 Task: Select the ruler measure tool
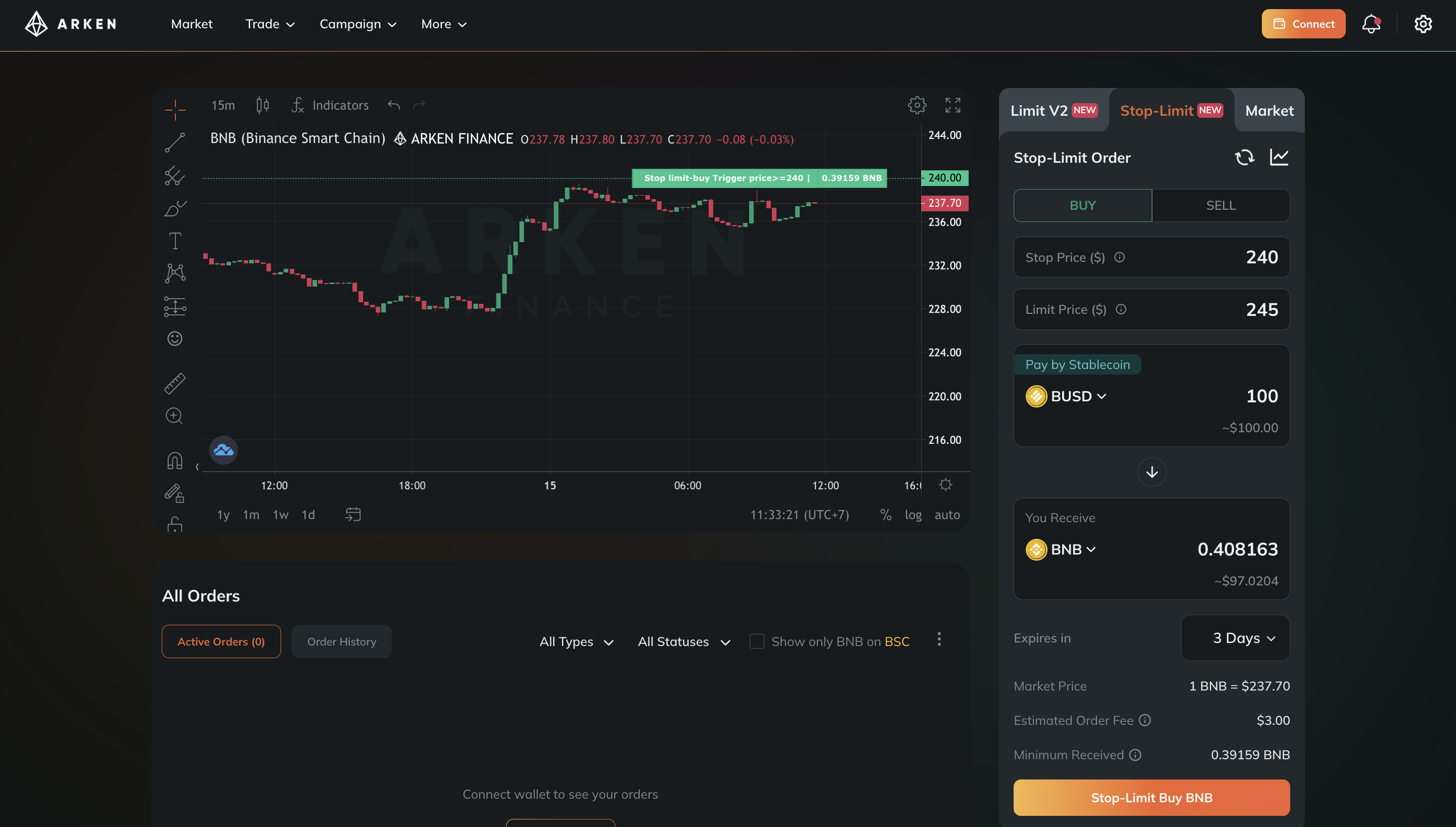click(175, 383)
